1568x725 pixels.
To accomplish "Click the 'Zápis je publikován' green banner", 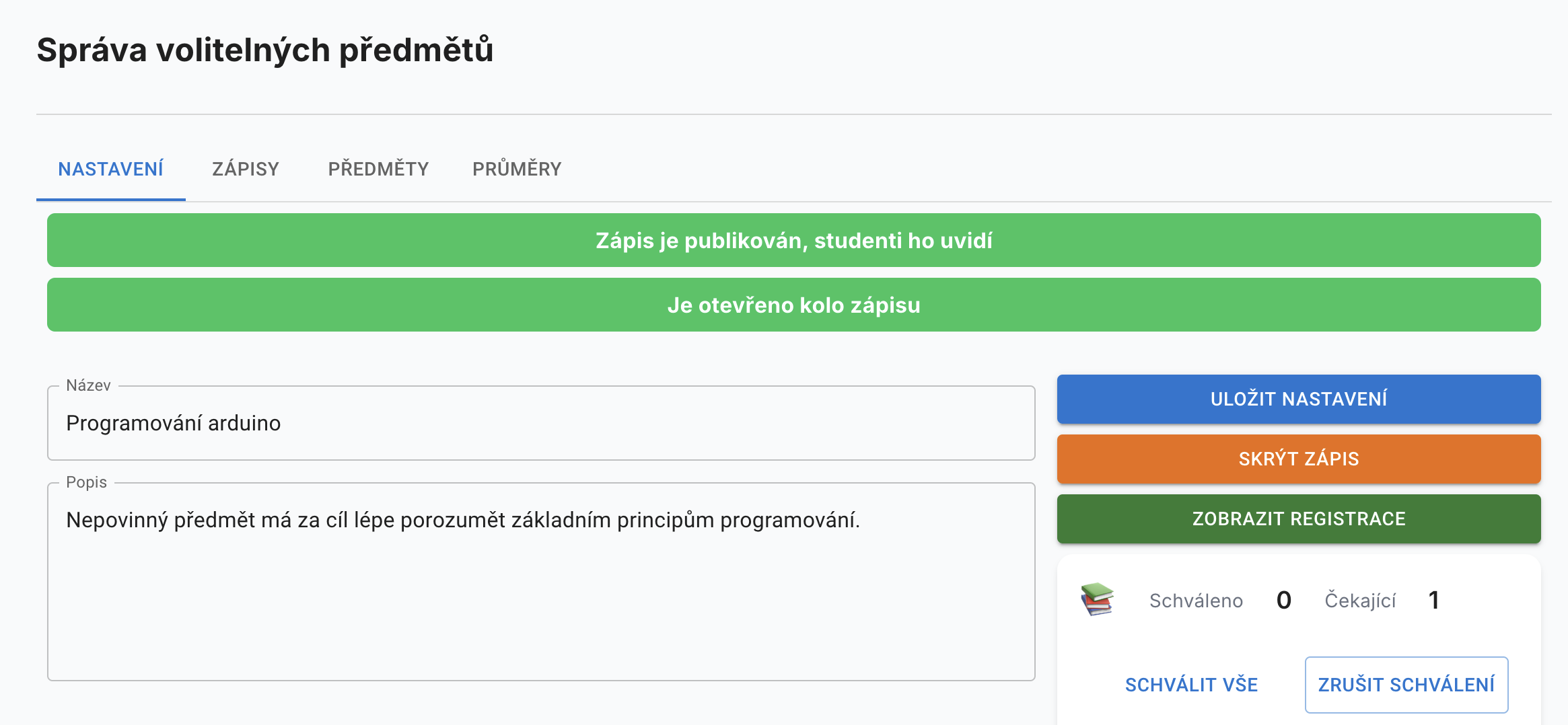I will [x=793, y=240].
